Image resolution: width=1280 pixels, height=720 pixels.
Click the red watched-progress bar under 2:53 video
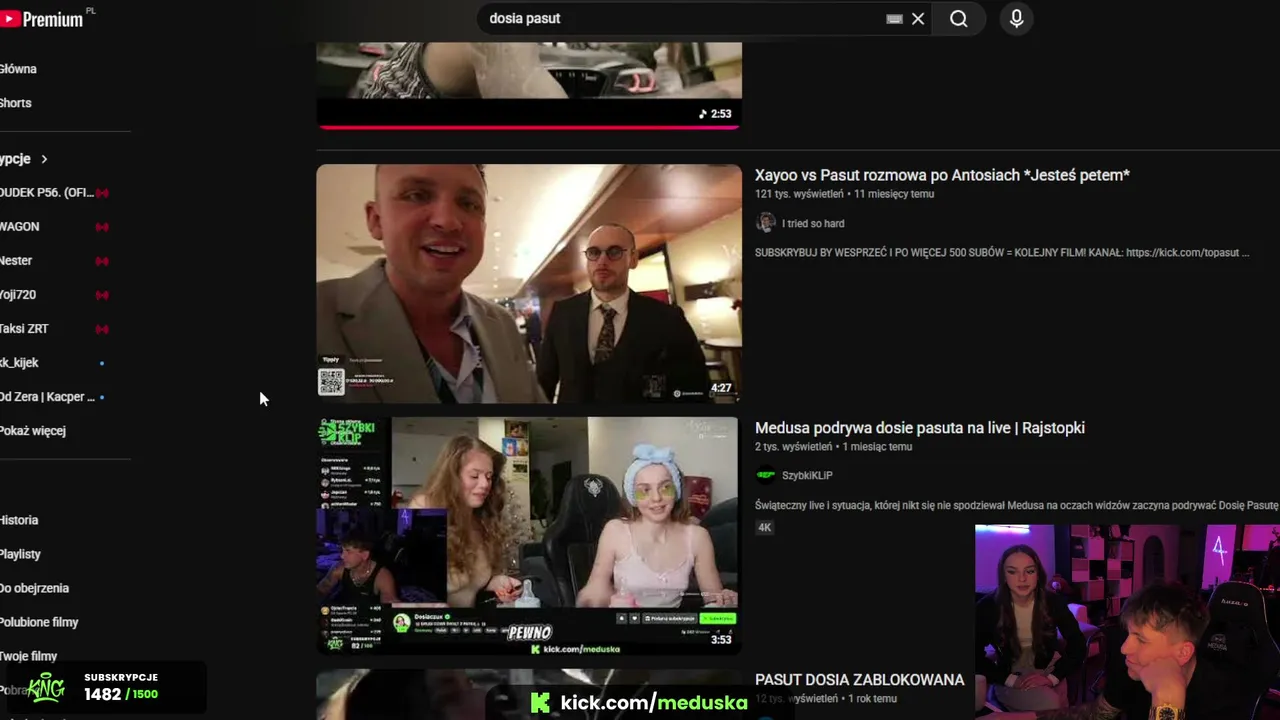coord(529,127)
